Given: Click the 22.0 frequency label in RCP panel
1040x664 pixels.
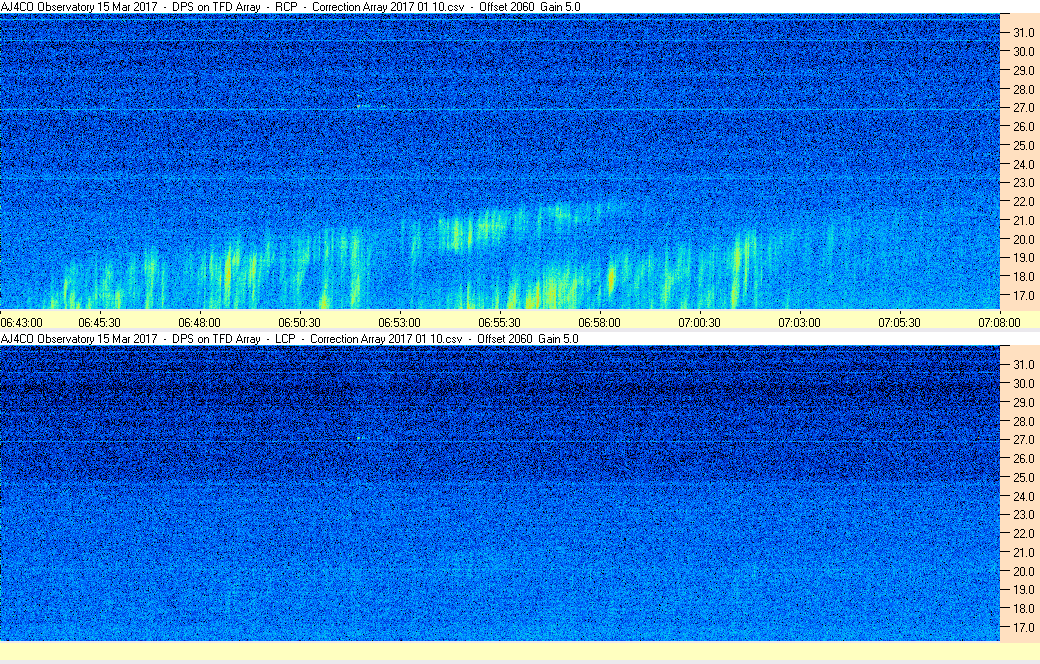Looking at the screenshot, I should (1023, 202).
